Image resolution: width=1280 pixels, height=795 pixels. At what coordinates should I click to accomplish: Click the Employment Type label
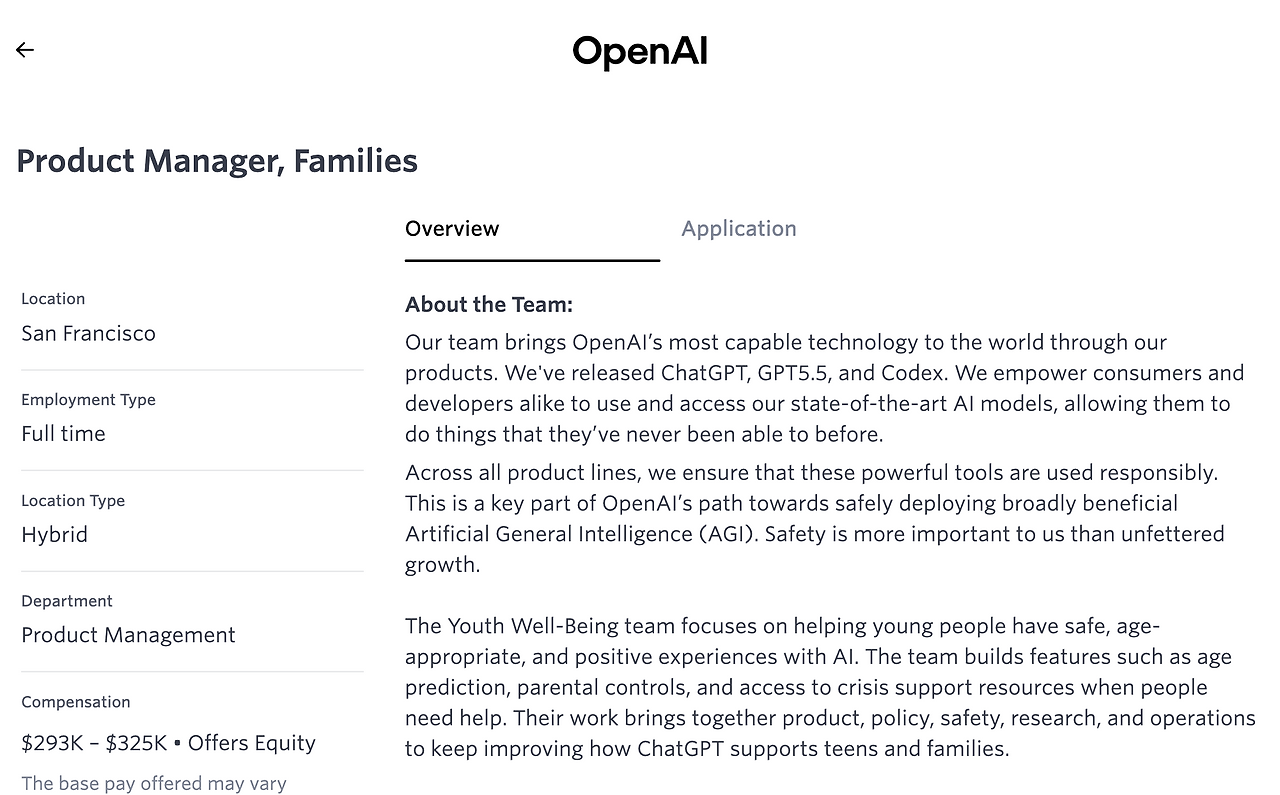(x=88, y=400)
